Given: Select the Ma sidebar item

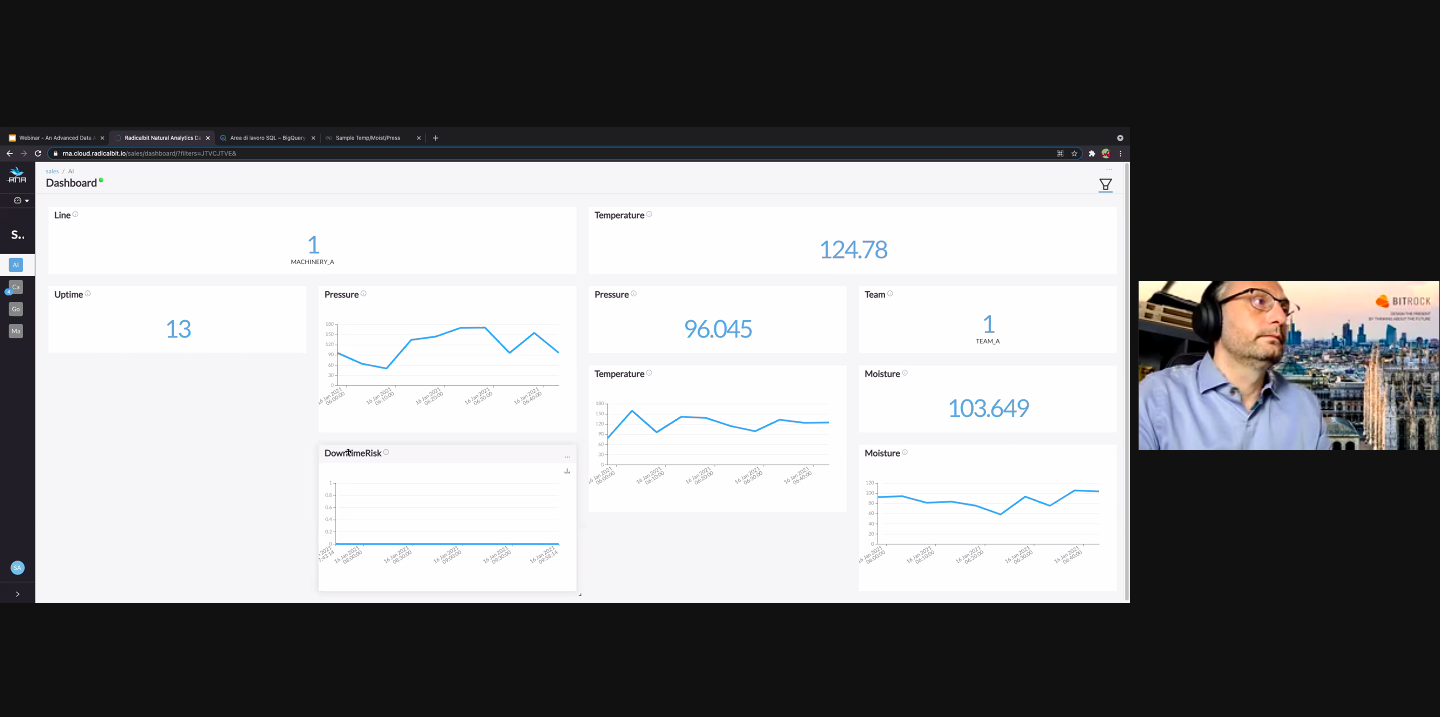Looking at the screenshot, I should [16, 331].
